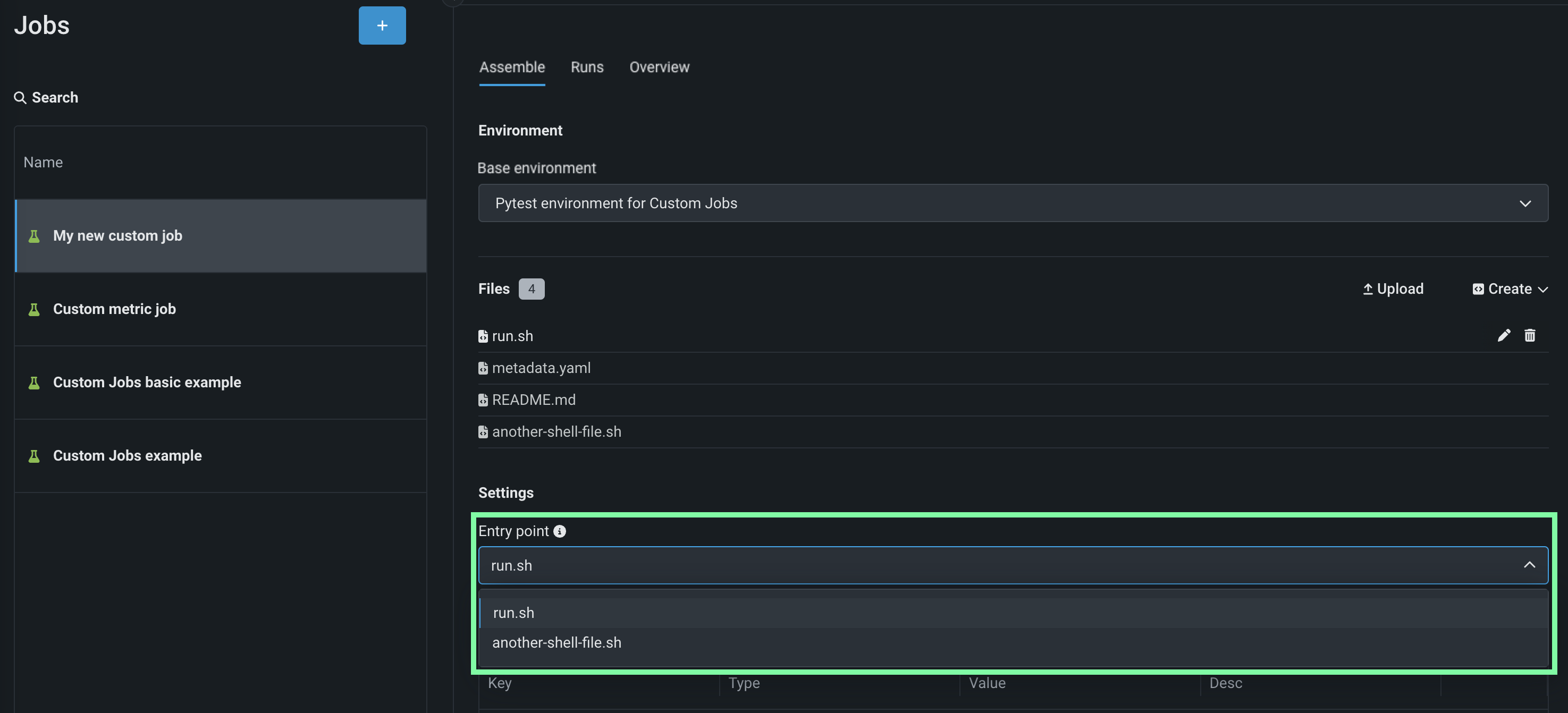This screenshot has width=1568, height=713.
Task: Select run.sh option in dropdown list
Action: [x=514, y=613]
